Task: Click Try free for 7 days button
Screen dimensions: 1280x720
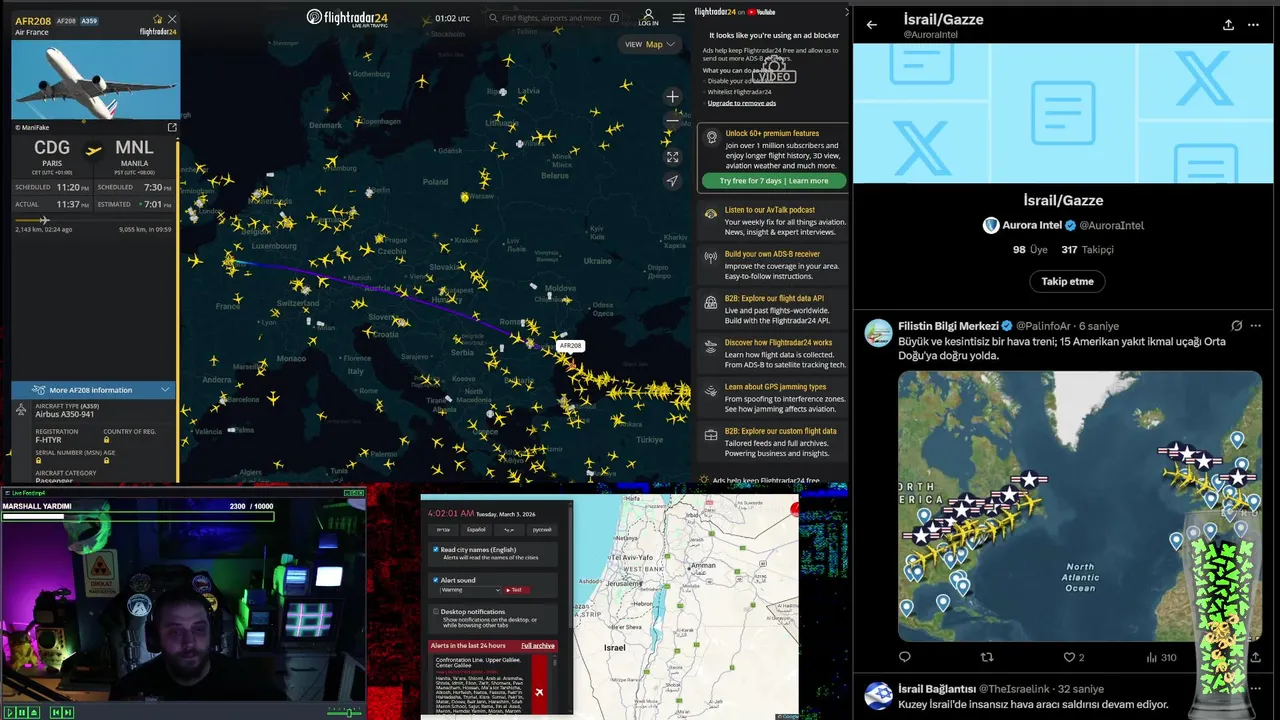Action: coord(773,181)
